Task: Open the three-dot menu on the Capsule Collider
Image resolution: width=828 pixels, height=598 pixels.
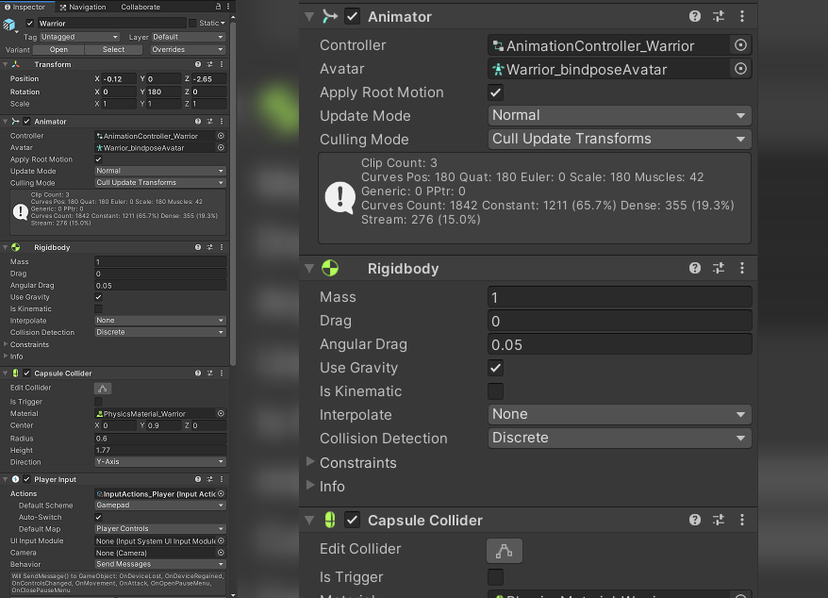Action: click(742, 520)
